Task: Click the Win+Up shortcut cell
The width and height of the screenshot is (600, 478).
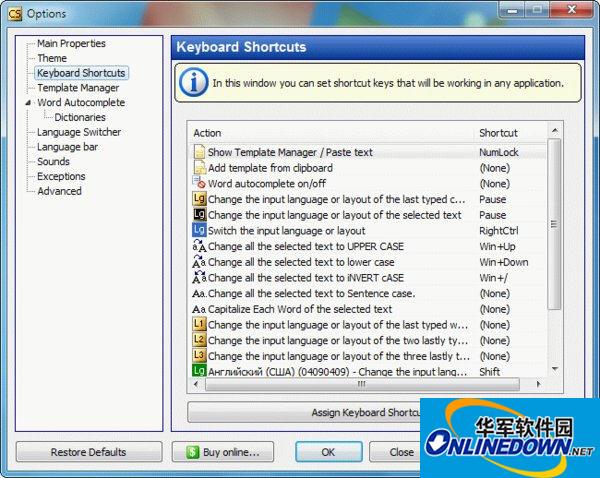Action: (x=497, y=246)
